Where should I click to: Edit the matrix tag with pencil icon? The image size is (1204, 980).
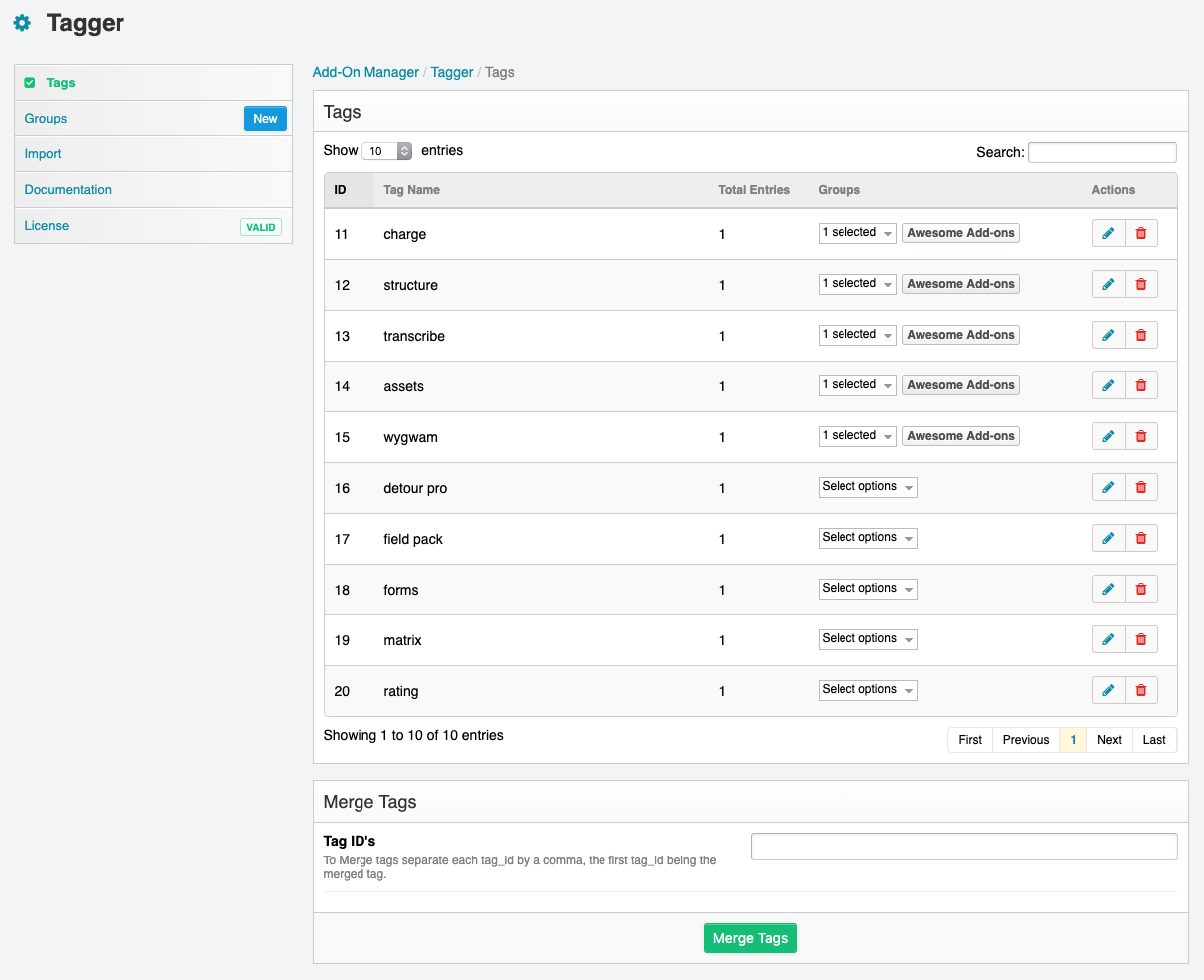pyautogui.click(x=1108, y=639)
